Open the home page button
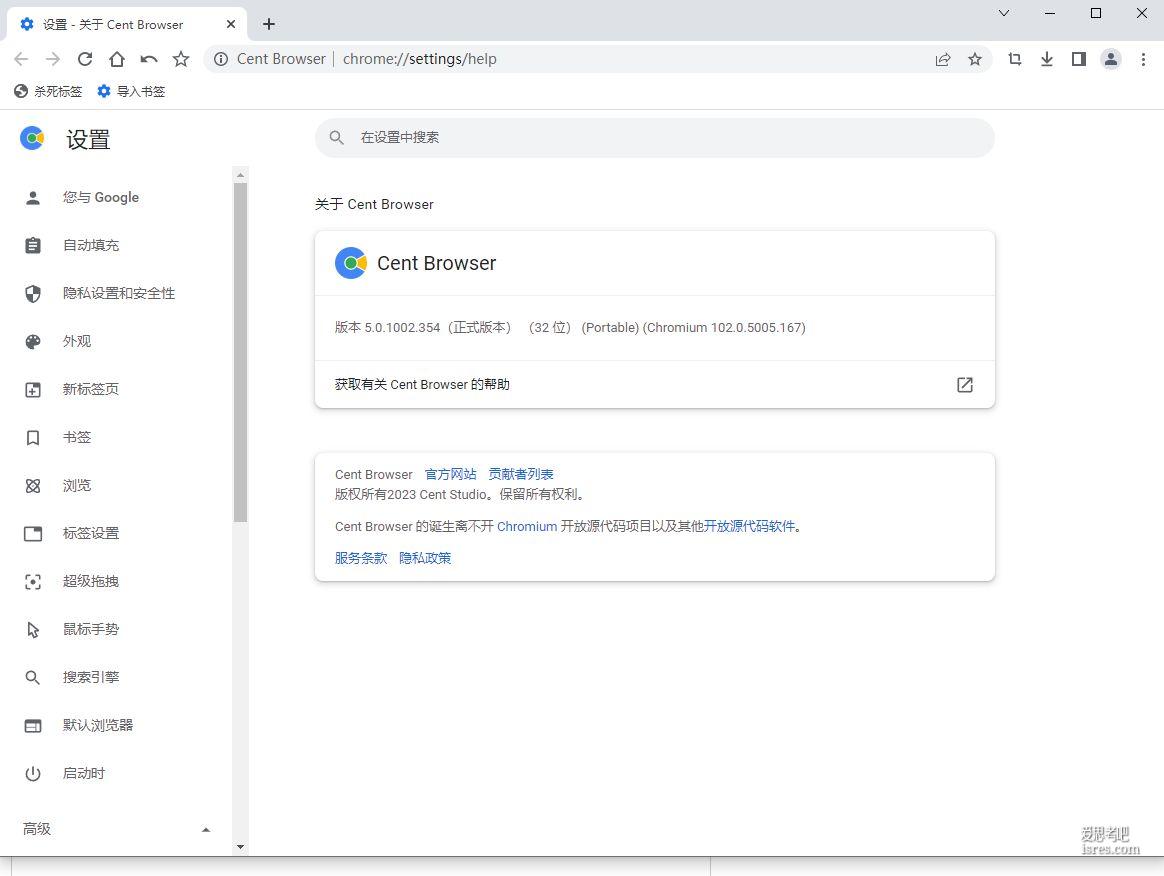 coord(117,59)
